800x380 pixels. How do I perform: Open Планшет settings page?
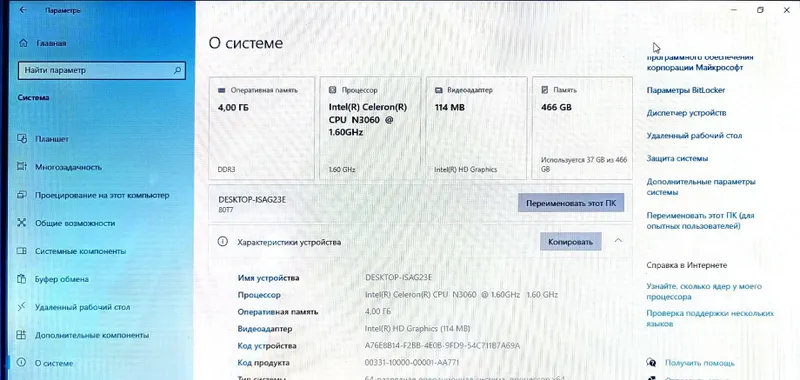[52, 139]
